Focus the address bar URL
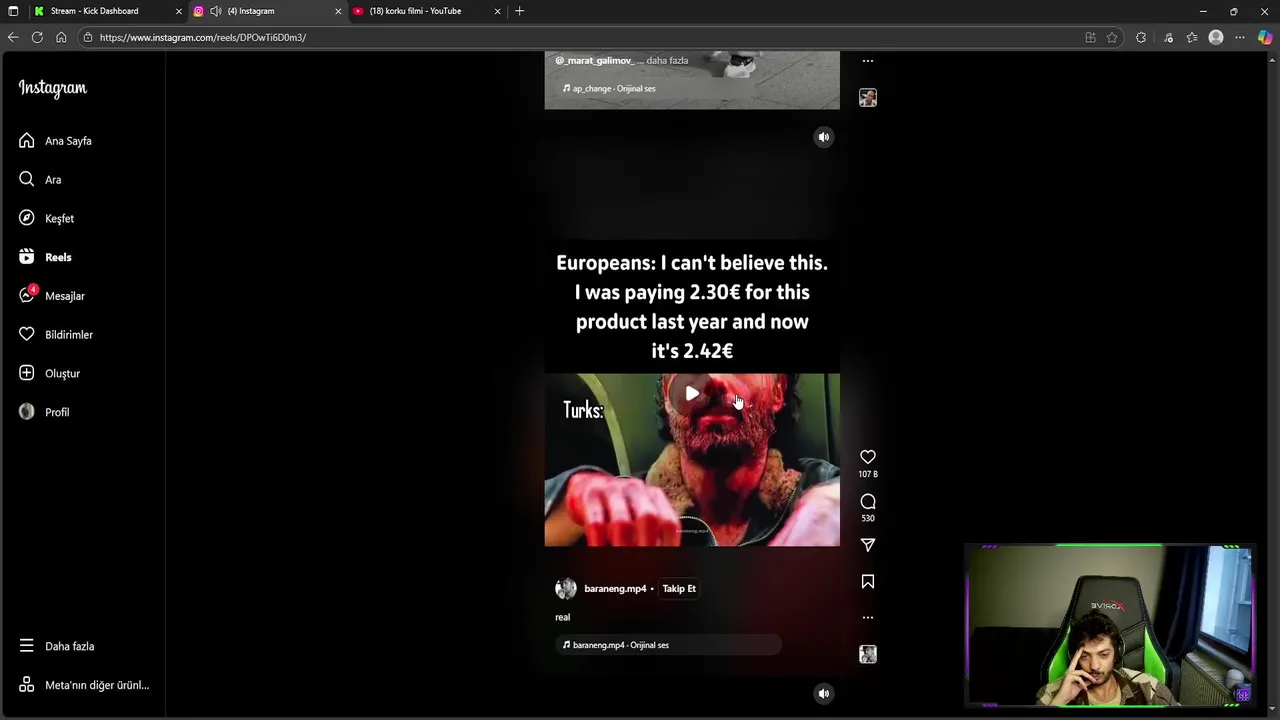This screenshot has height=720, width=1280. click(203, 37)
